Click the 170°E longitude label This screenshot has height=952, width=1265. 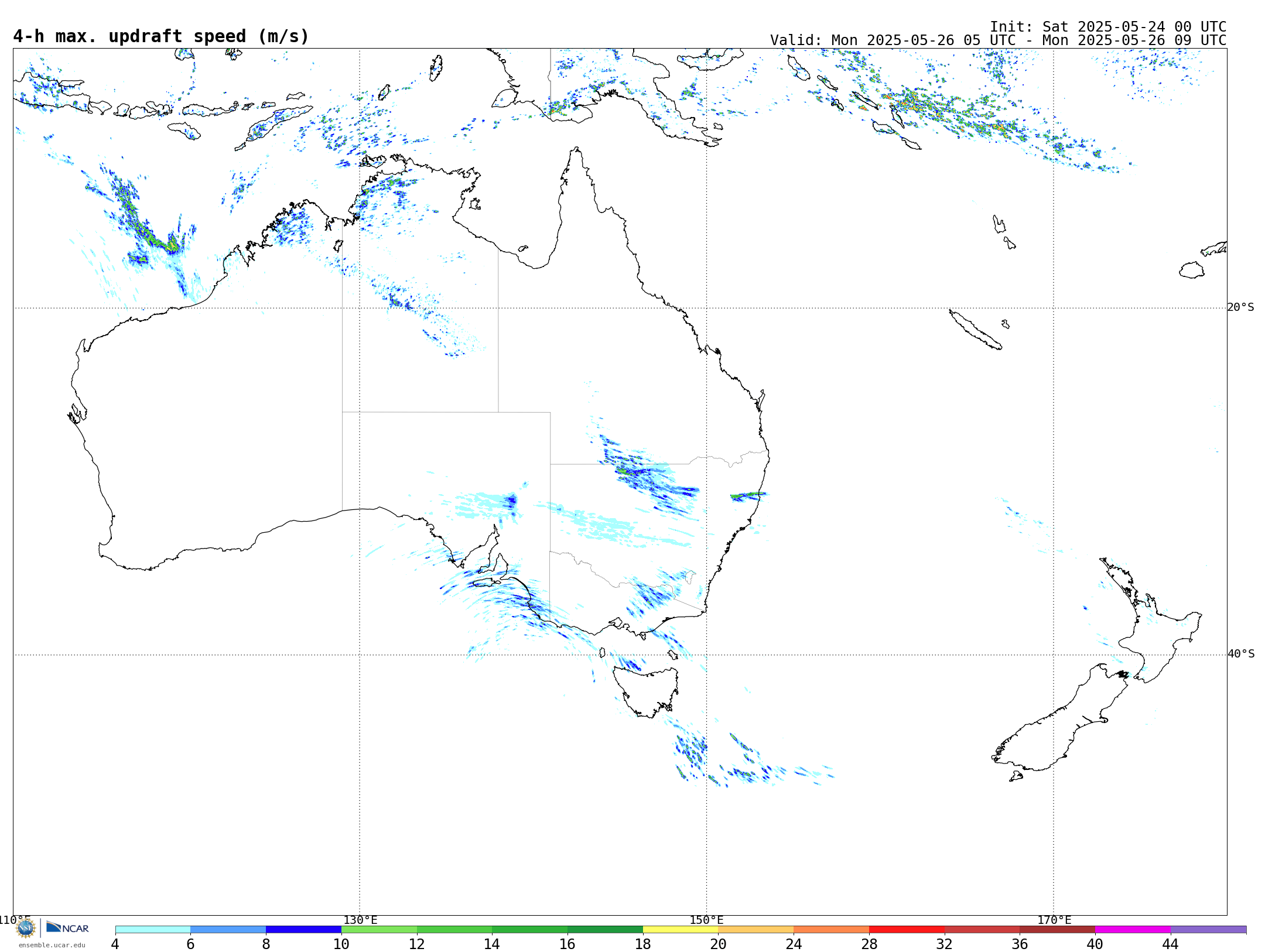pos(1054,920)
